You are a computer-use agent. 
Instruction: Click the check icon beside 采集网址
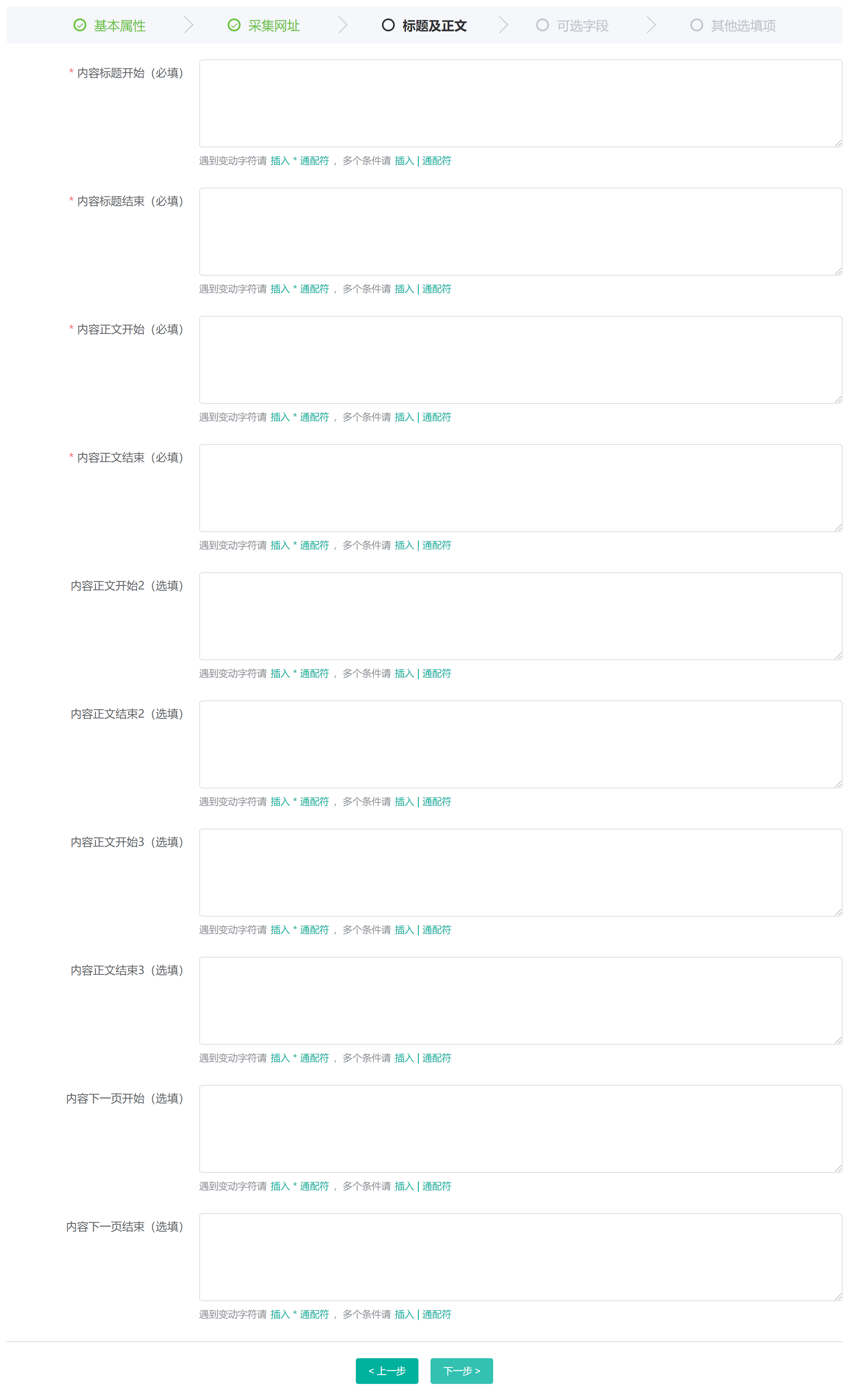click(234, 25)
